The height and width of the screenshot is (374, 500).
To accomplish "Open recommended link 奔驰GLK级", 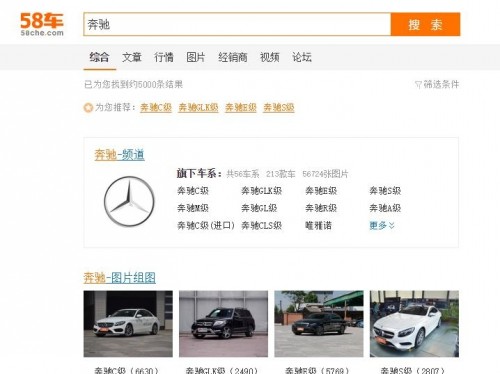I will (198, 107).
